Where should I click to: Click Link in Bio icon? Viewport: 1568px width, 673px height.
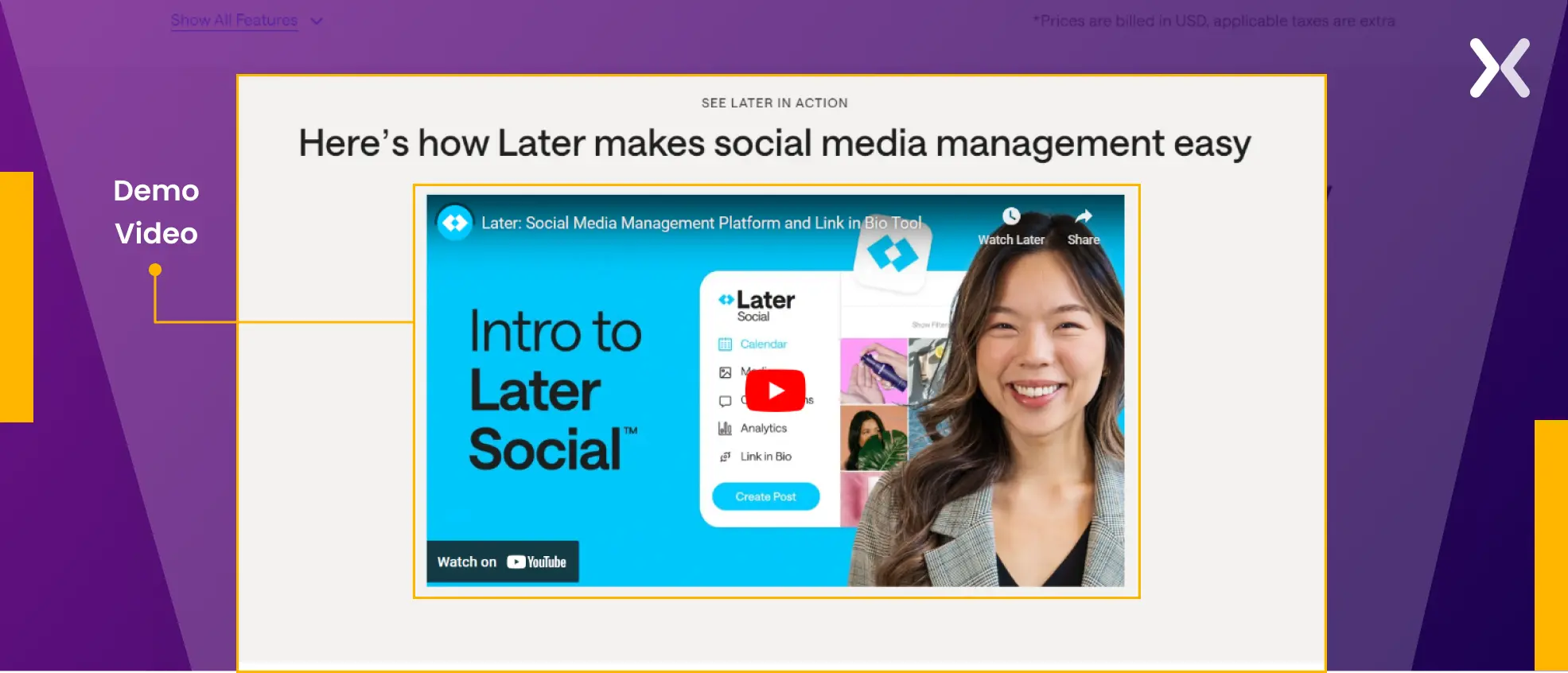point(725,457)
